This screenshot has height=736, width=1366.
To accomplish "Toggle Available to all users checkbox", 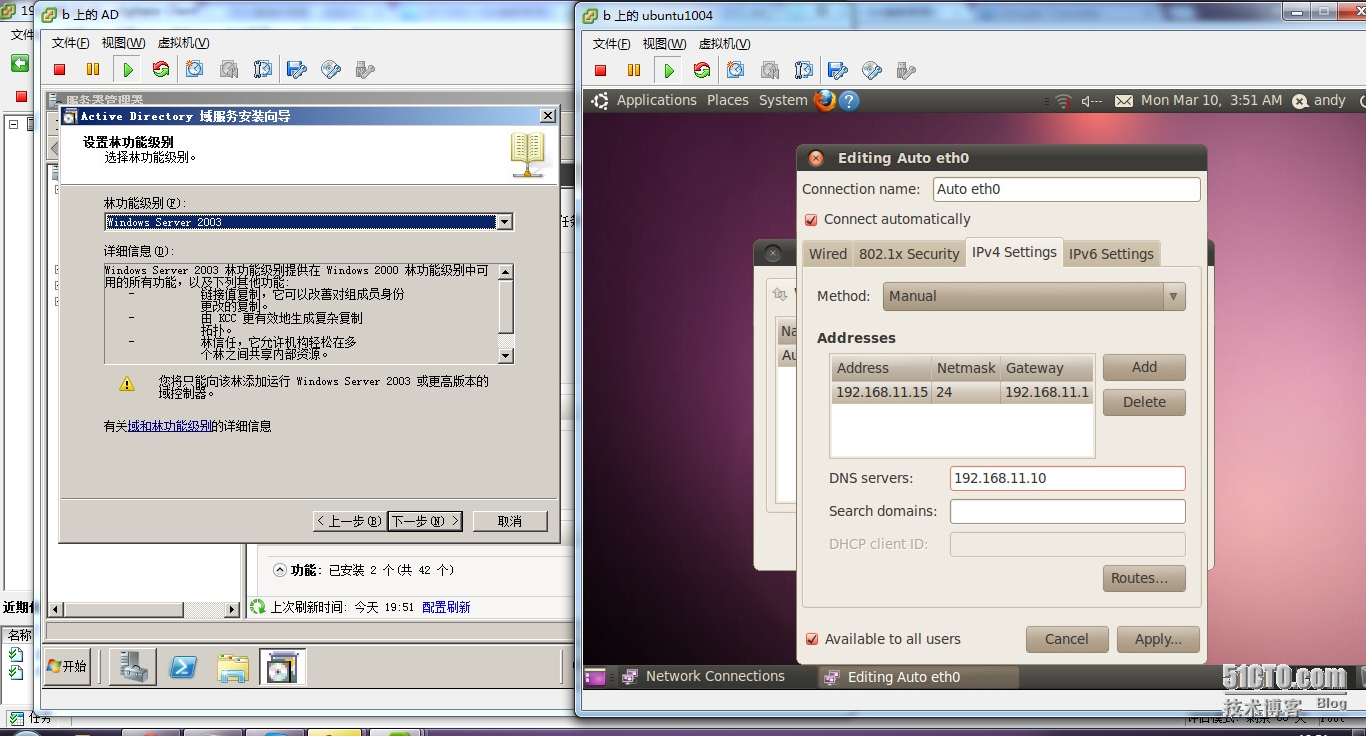I will click(x=812, y=639).
